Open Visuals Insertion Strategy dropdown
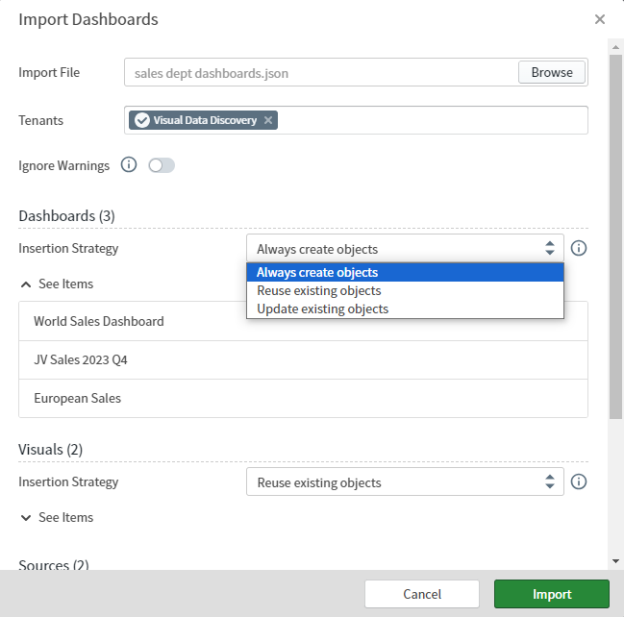Screen dimensions: 624x617 [404, 482]
